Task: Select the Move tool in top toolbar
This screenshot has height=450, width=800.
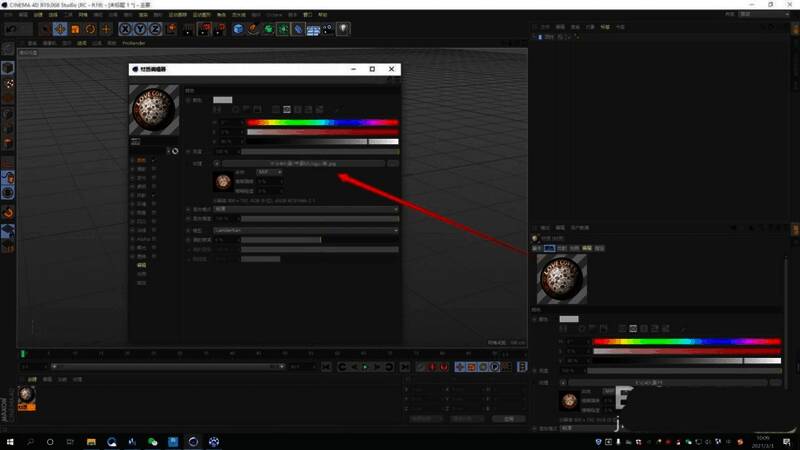Action: (x=59, y=29)
